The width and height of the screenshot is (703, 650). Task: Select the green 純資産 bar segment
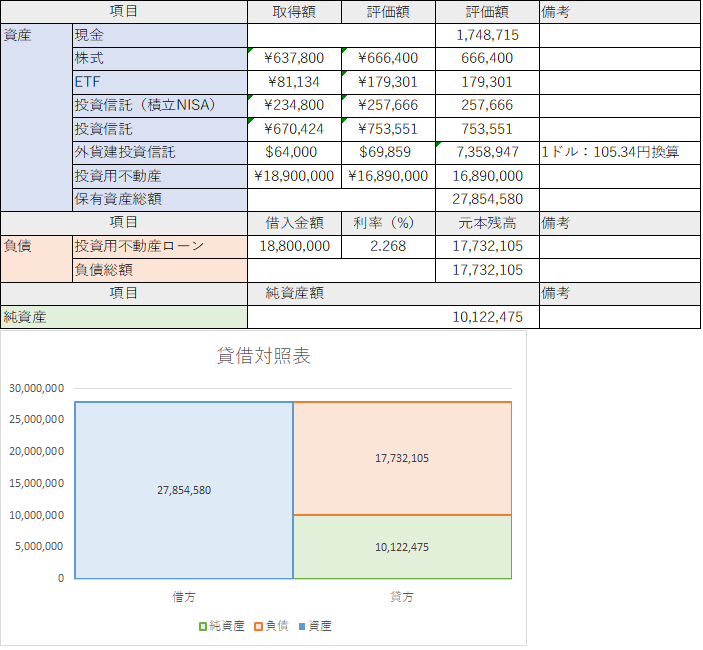(x=402, y=547)
